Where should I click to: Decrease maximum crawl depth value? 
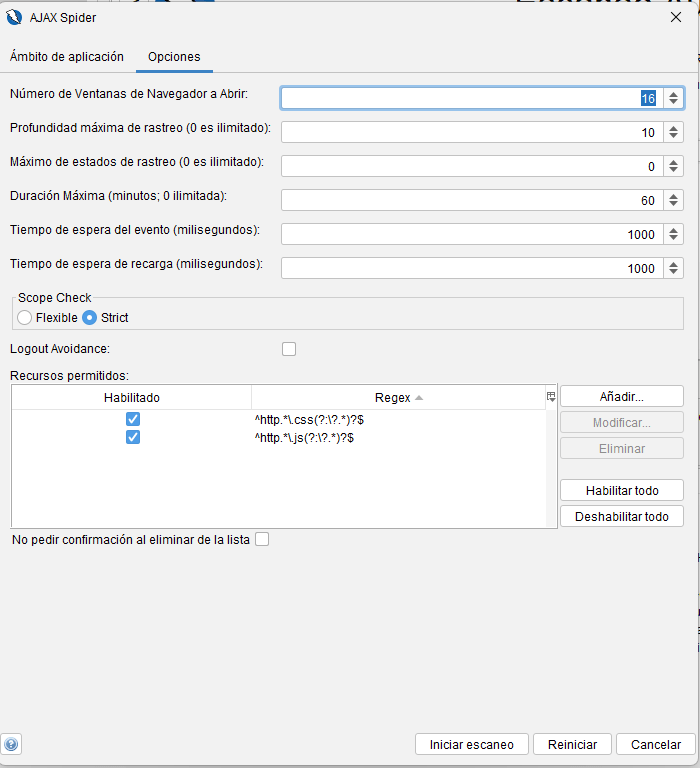[674, 137]
